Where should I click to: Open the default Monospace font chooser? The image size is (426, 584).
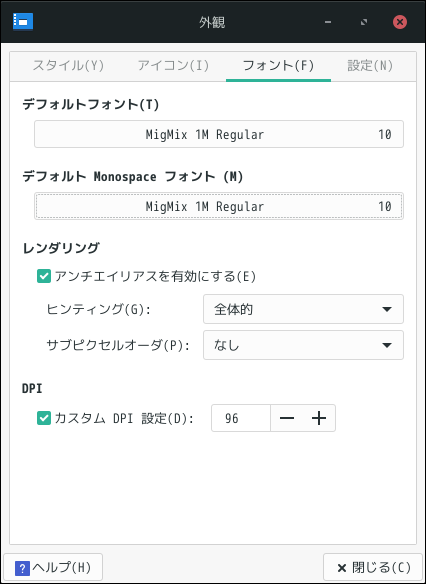(219, 206)
